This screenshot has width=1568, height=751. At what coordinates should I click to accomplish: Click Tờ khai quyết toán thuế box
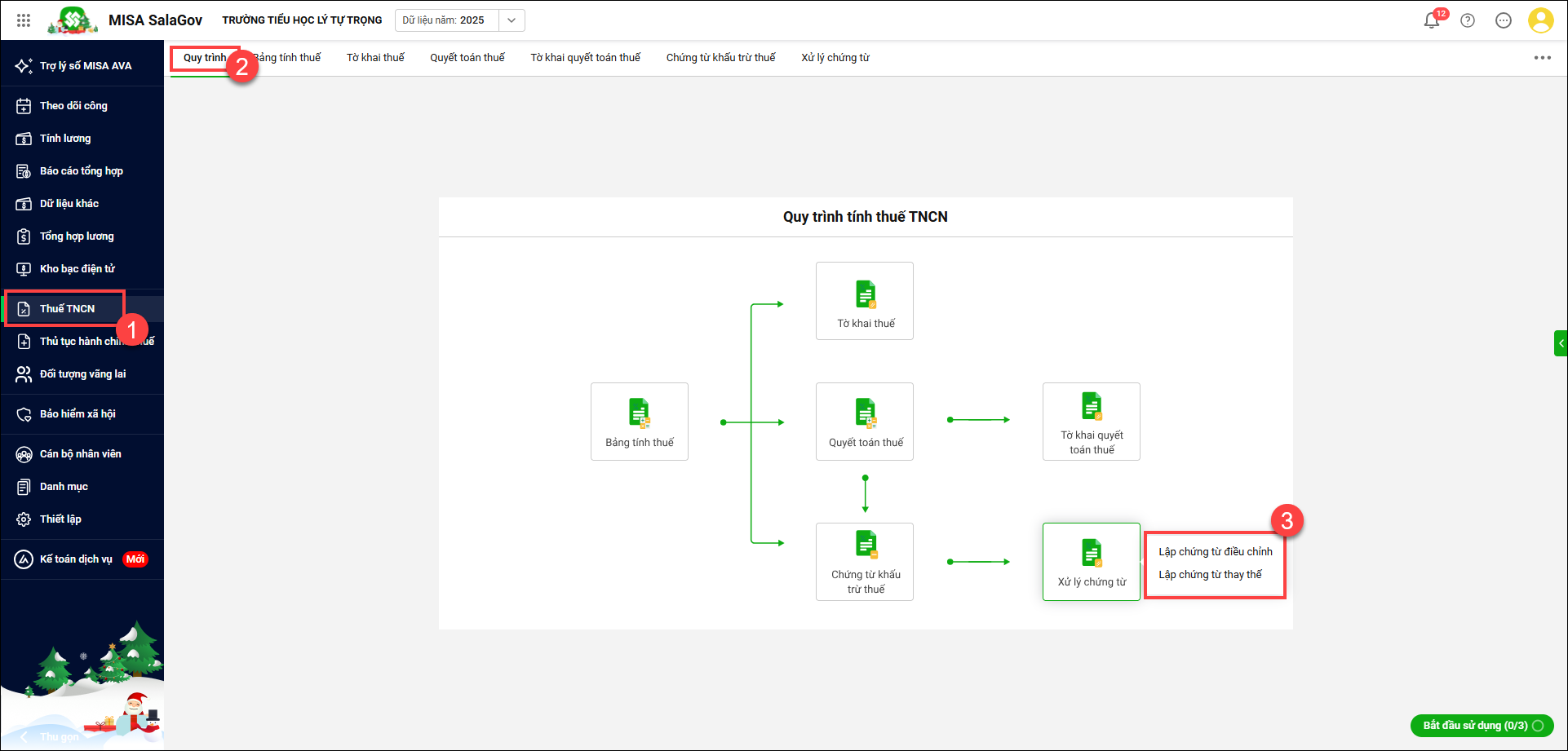point(1091,421)
